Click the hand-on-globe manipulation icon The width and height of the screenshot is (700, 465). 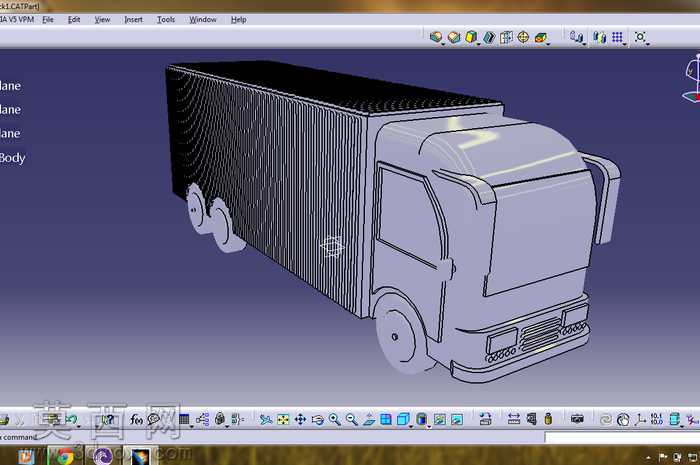coord(623,419)
